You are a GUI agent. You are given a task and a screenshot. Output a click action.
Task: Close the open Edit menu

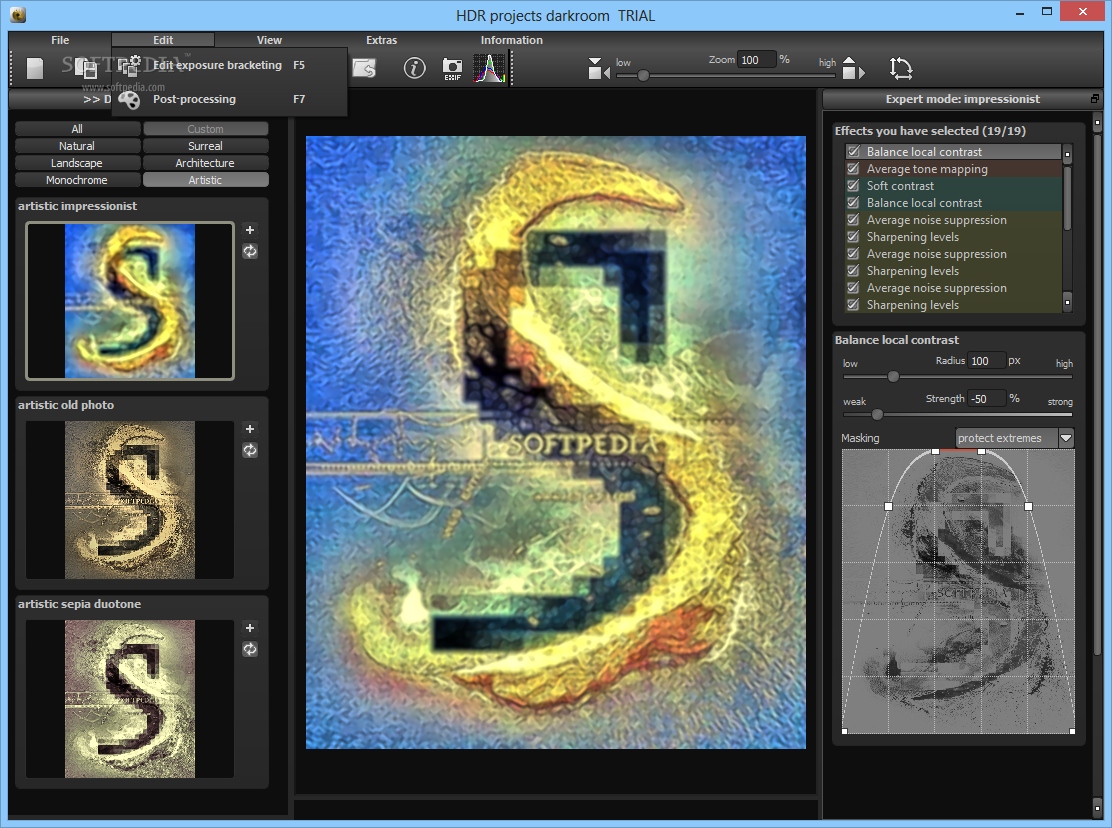coord(163,40)
